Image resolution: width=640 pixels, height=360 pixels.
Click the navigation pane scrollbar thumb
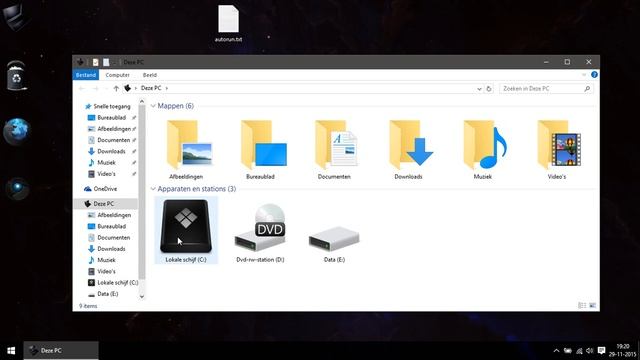(142, 192)
